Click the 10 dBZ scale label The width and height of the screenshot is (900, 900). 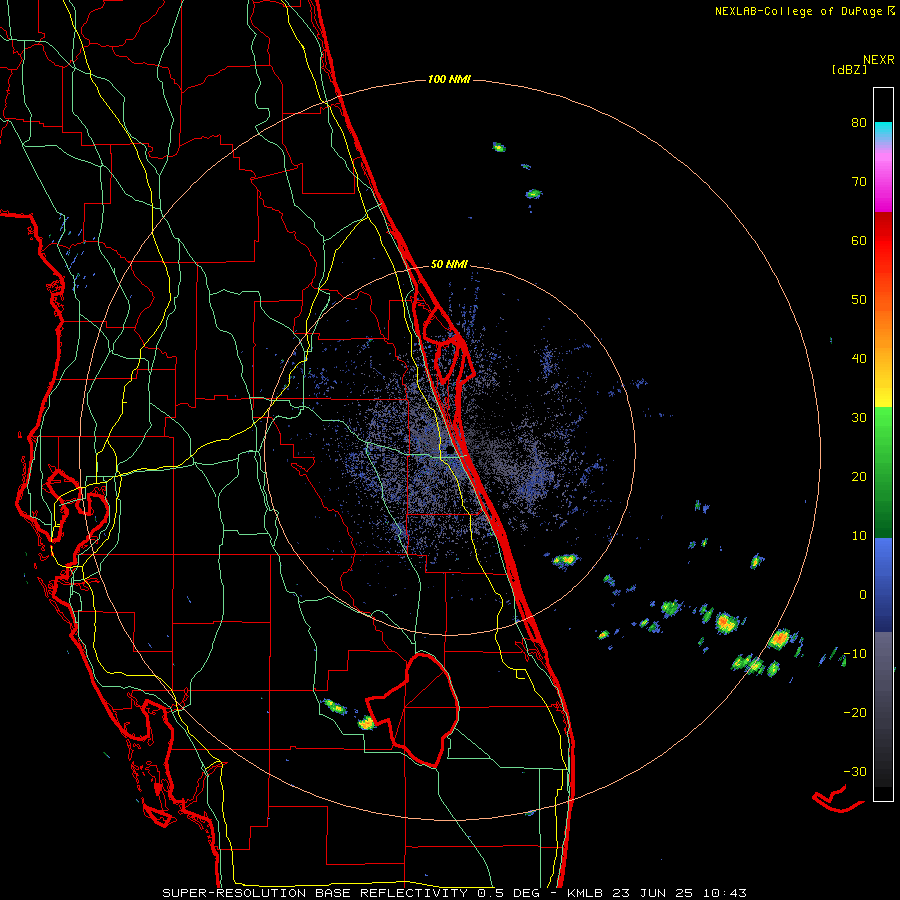(x=859, y=536)
